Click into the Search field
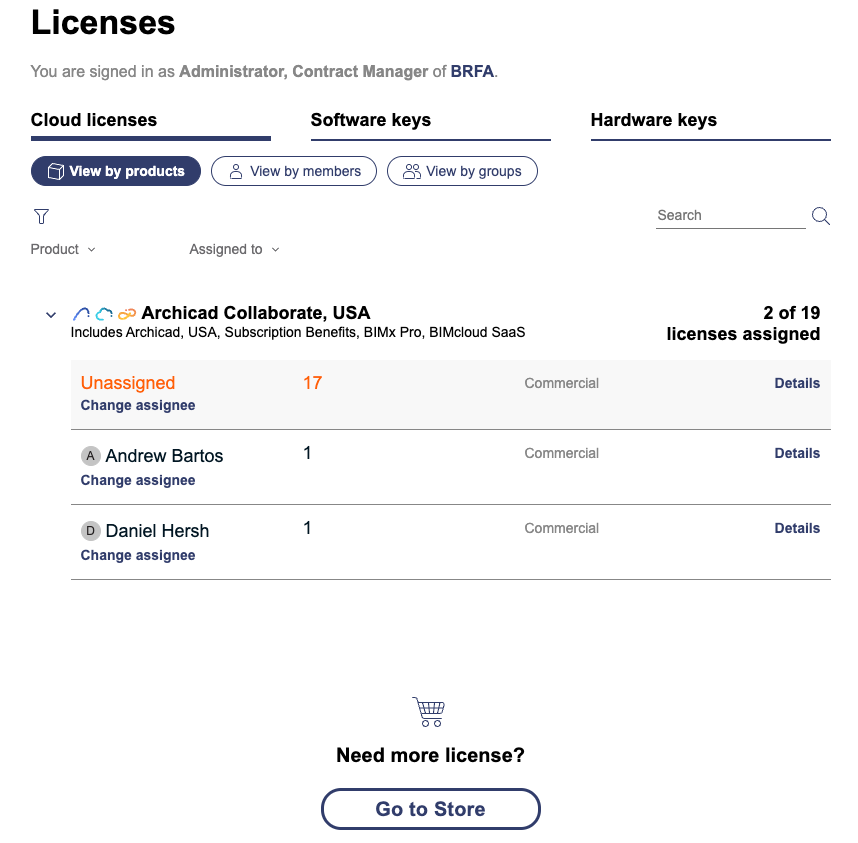This screenshot has width=858, height=843. point(730,216)
